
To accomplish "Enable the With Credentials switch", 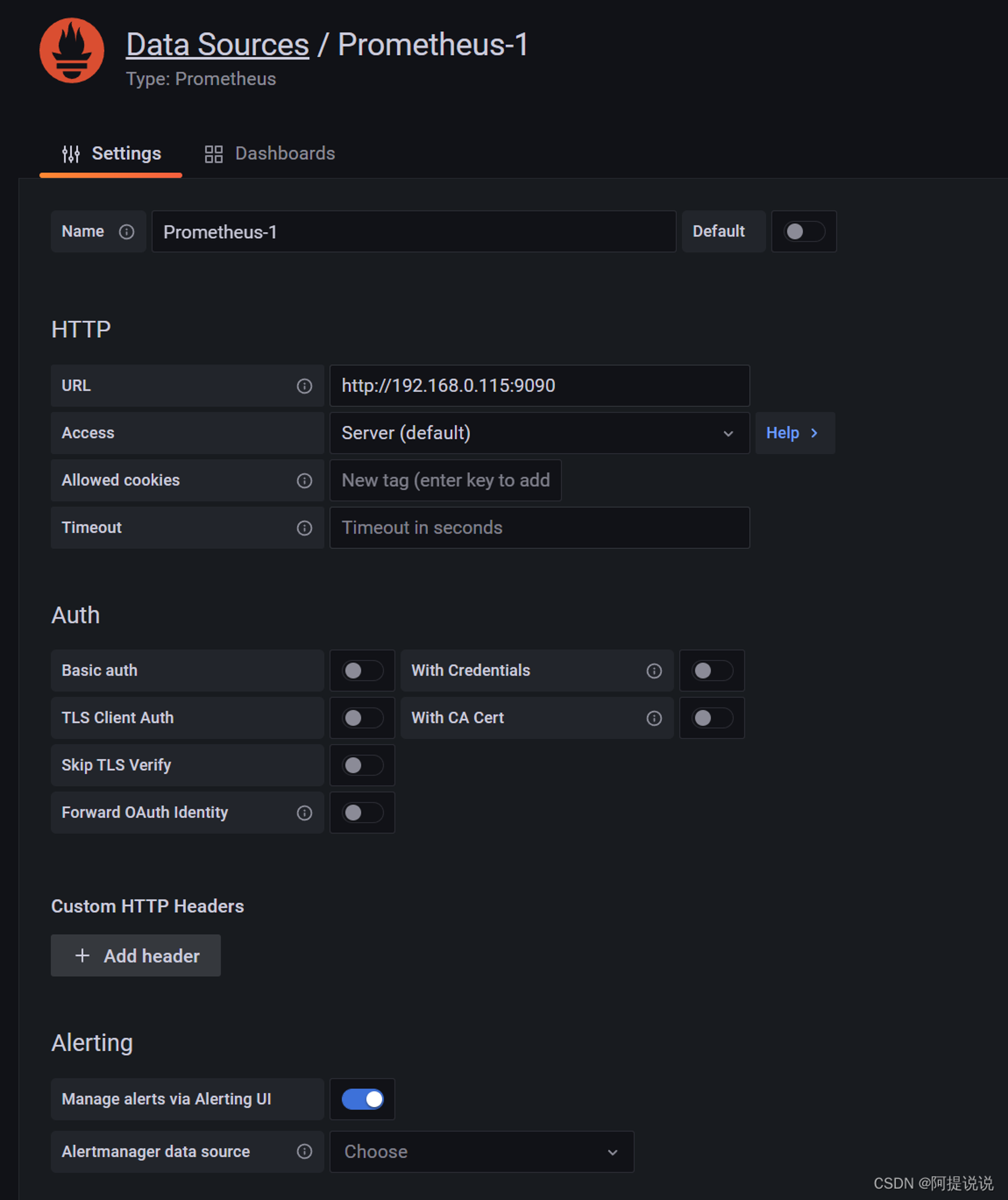I will click(712, 670).
